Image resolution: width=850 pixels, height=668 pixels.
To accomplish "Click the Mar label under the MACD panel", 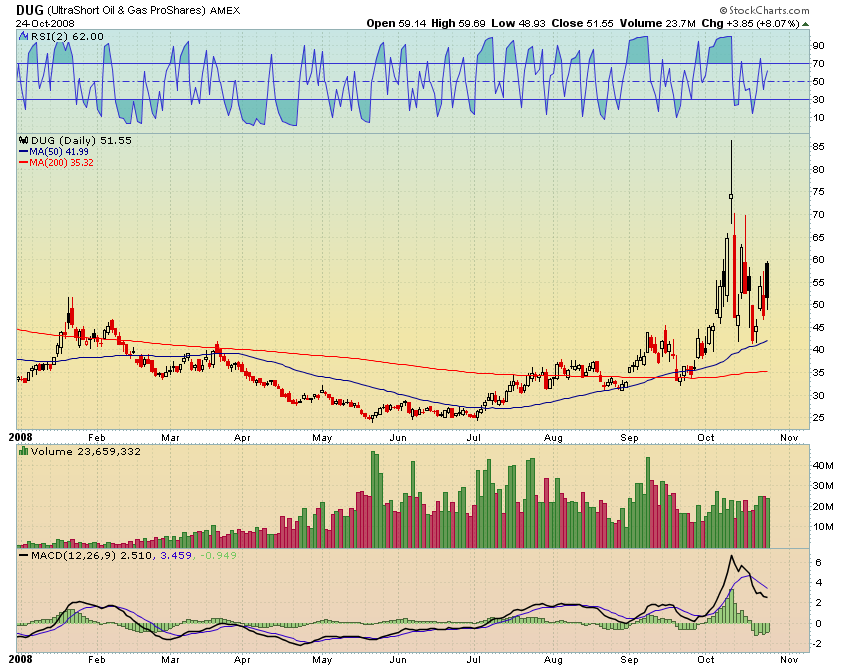I will coord(170,660).
